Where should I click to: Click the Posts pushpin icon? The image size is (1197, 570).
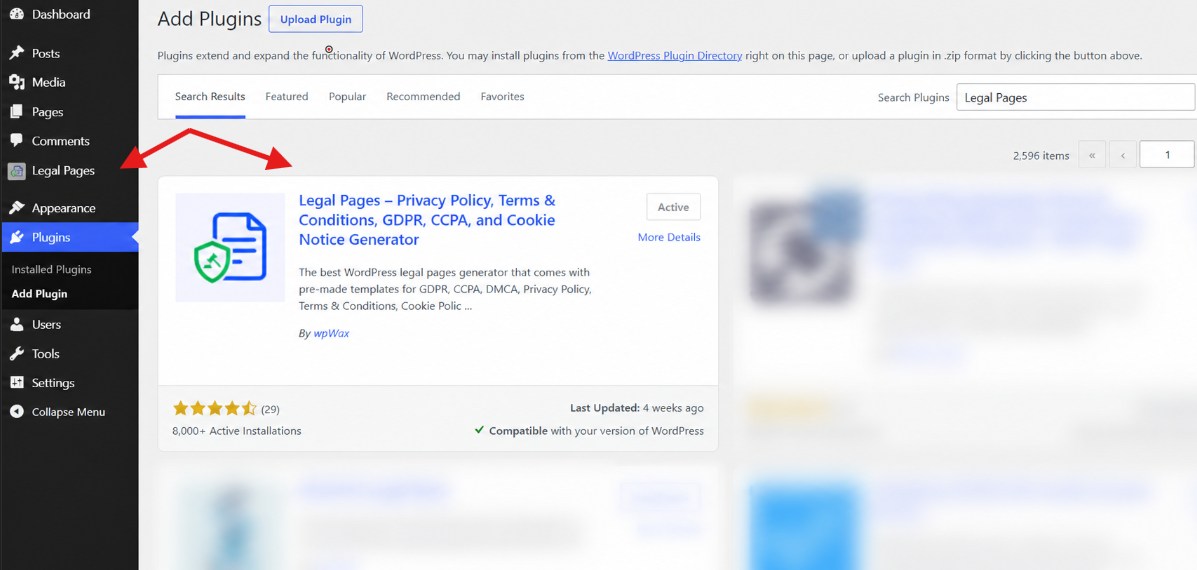tap(16, 53)
